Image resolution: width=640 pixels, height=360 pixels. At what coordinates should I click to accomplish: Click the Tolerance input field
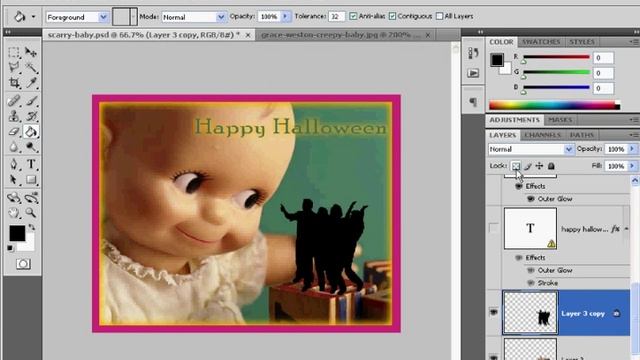click(336, 16)
